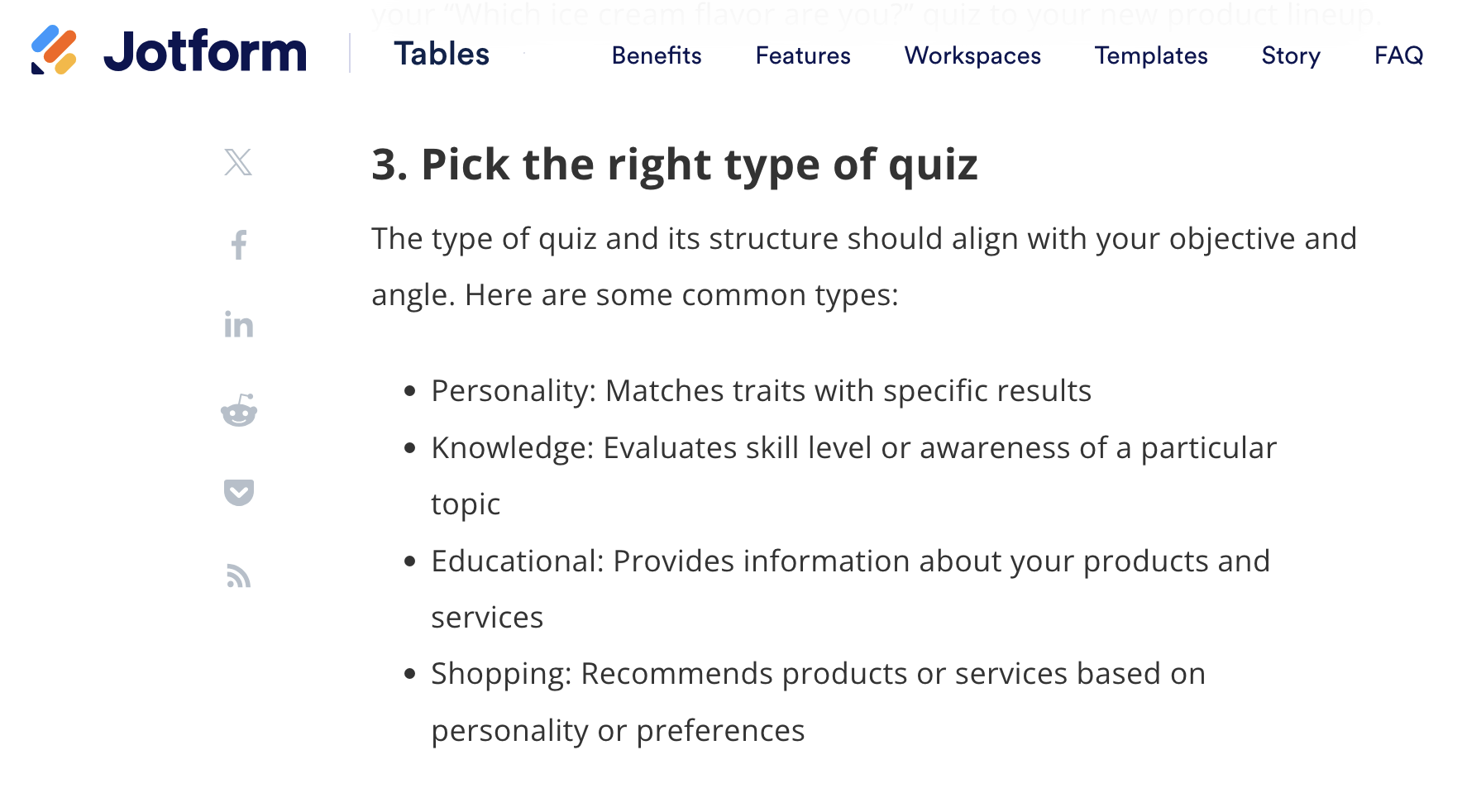Open the Tables product link

[442, 54]
